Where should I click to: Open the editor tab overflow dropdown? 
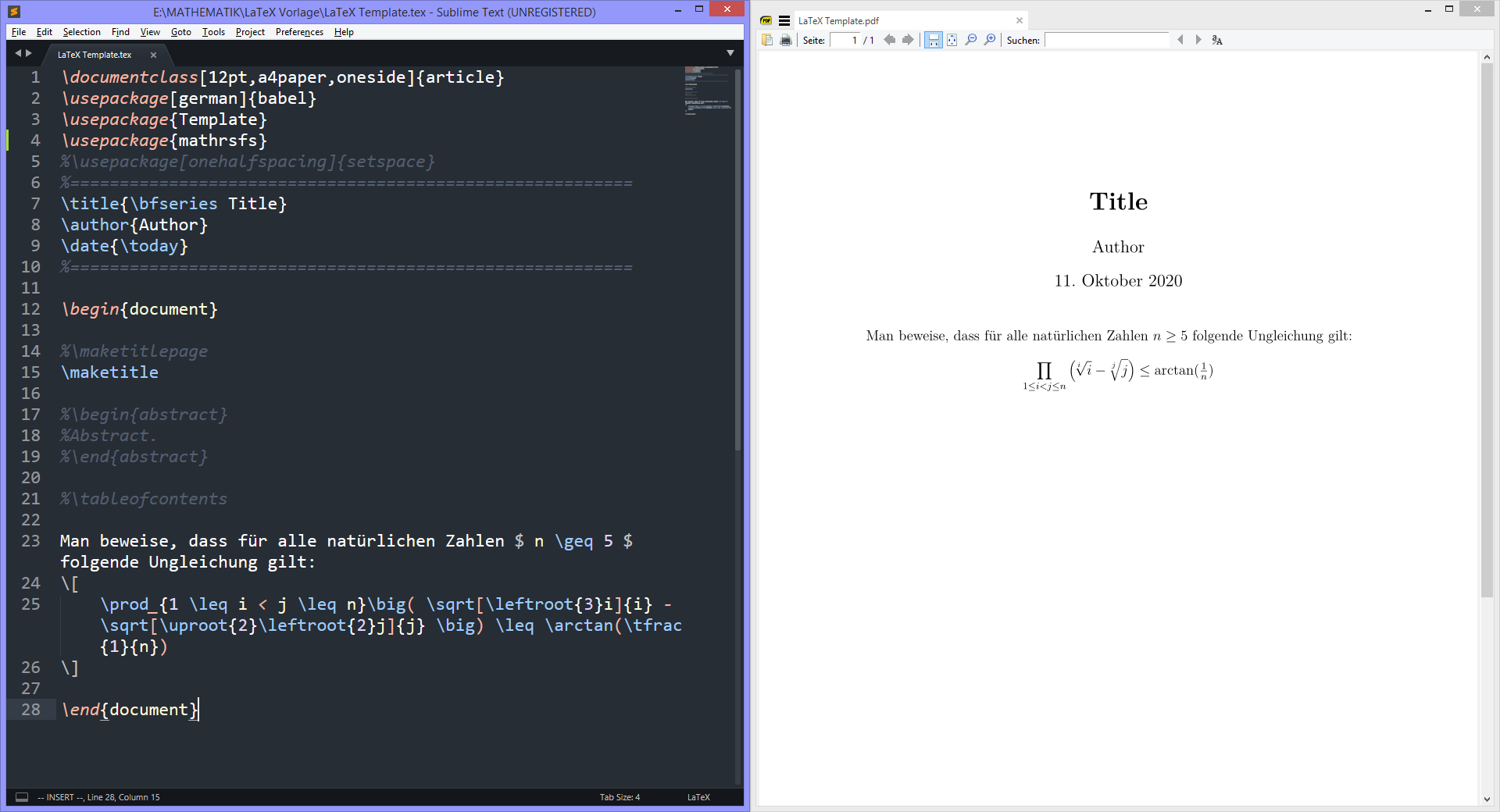730,53
